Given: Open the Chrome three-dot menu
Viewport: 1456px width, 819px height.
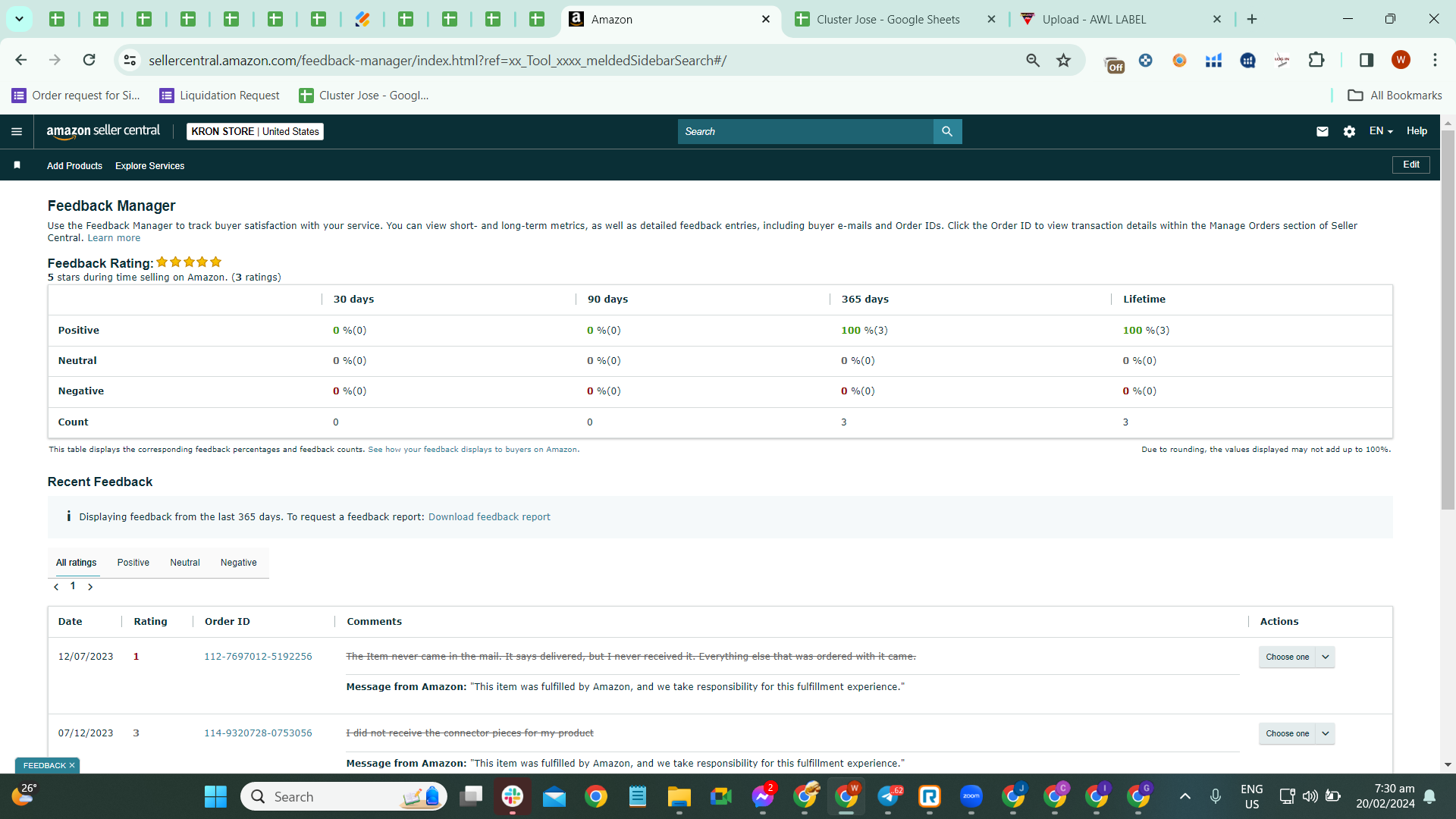Looking at the screenshot, I should pos(1435,60).
